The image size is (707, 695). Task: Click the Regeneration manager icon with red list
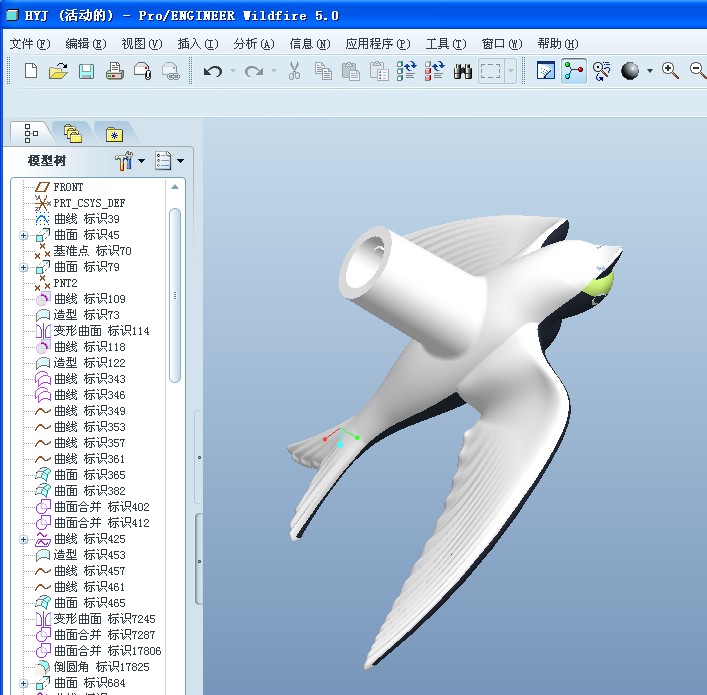434,71
